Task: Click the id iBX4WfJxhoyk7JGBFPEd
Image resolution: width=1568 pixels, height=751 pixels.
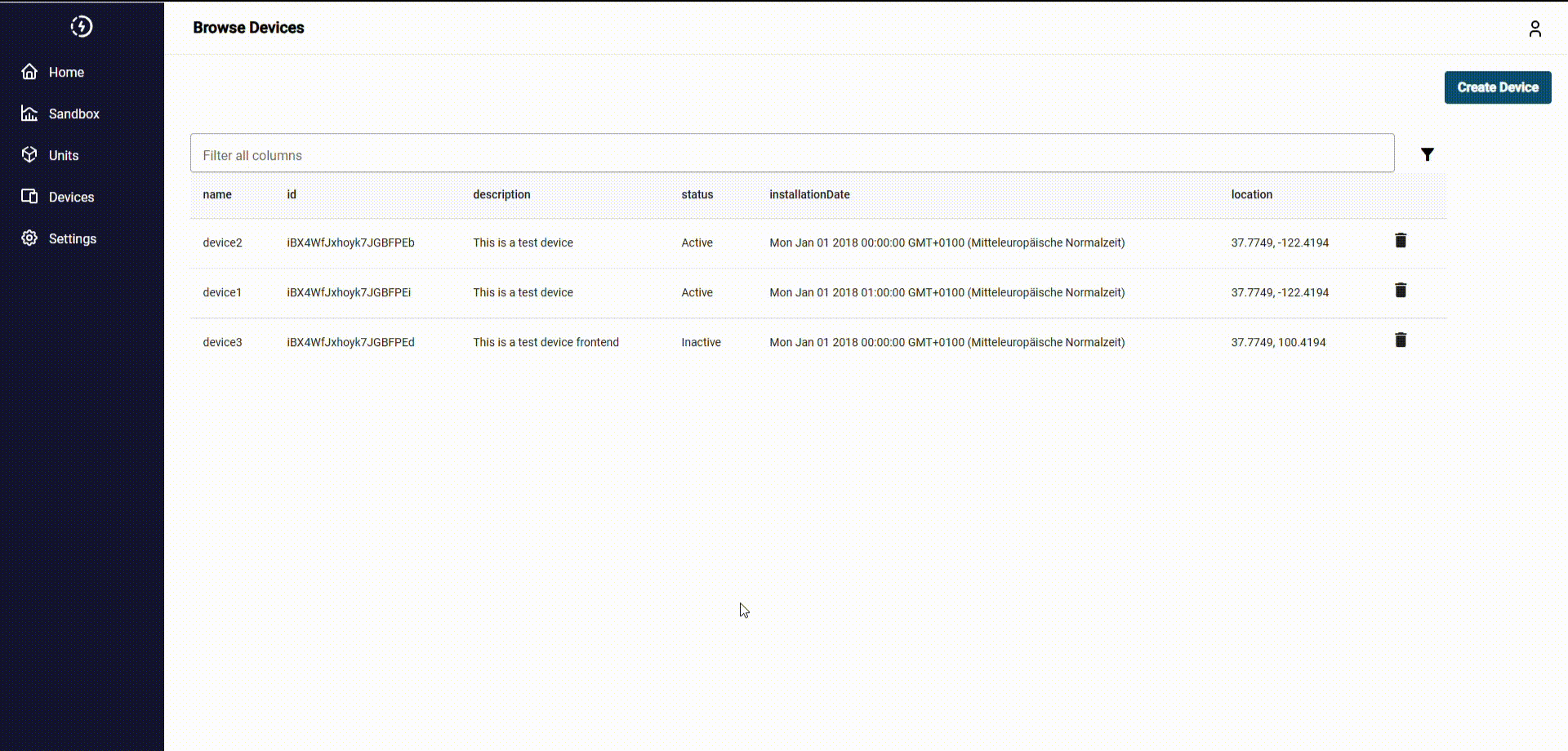Action: (350, 342)
